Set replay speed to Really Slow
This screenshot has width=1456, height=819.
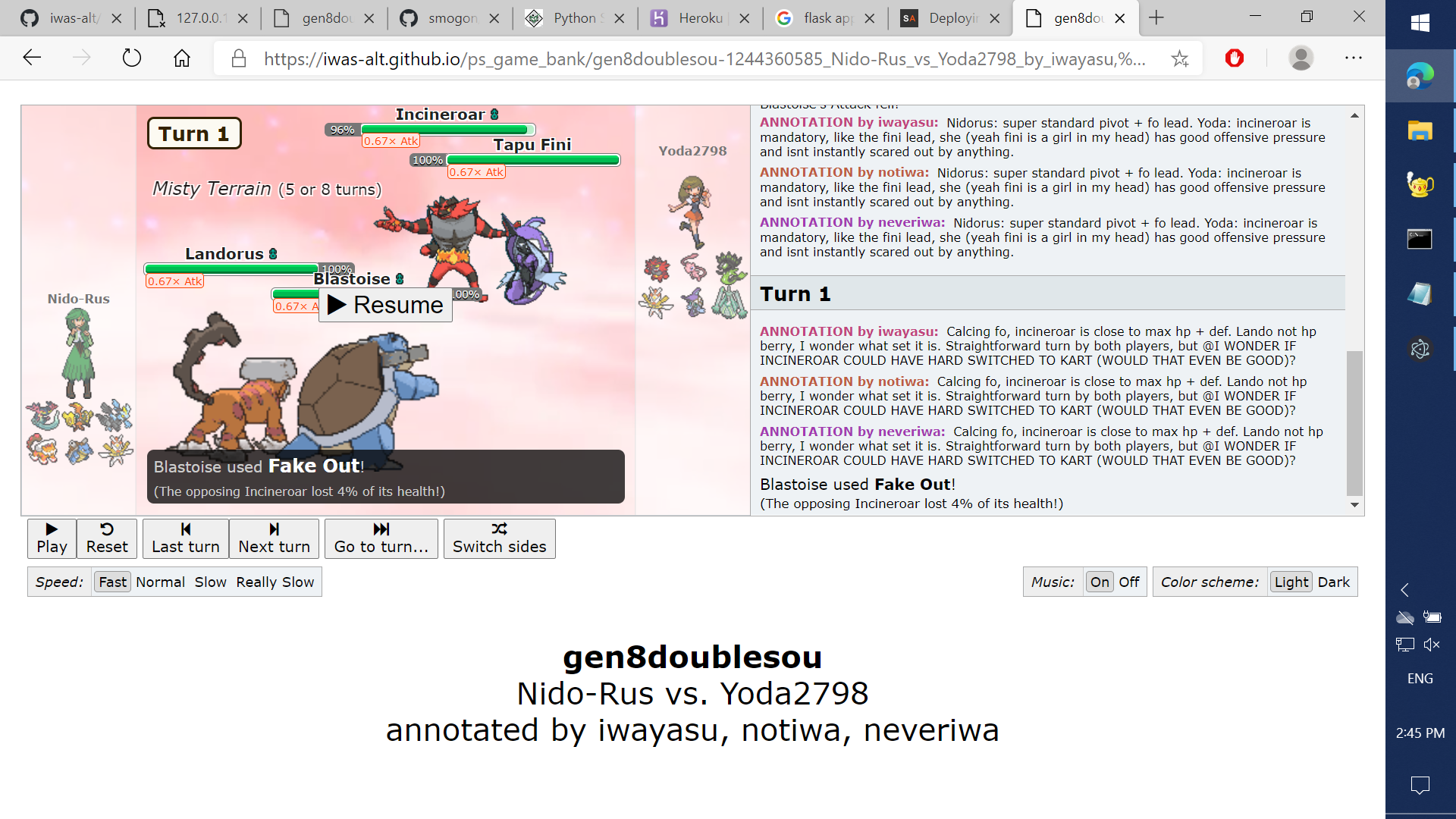(275, 582)
